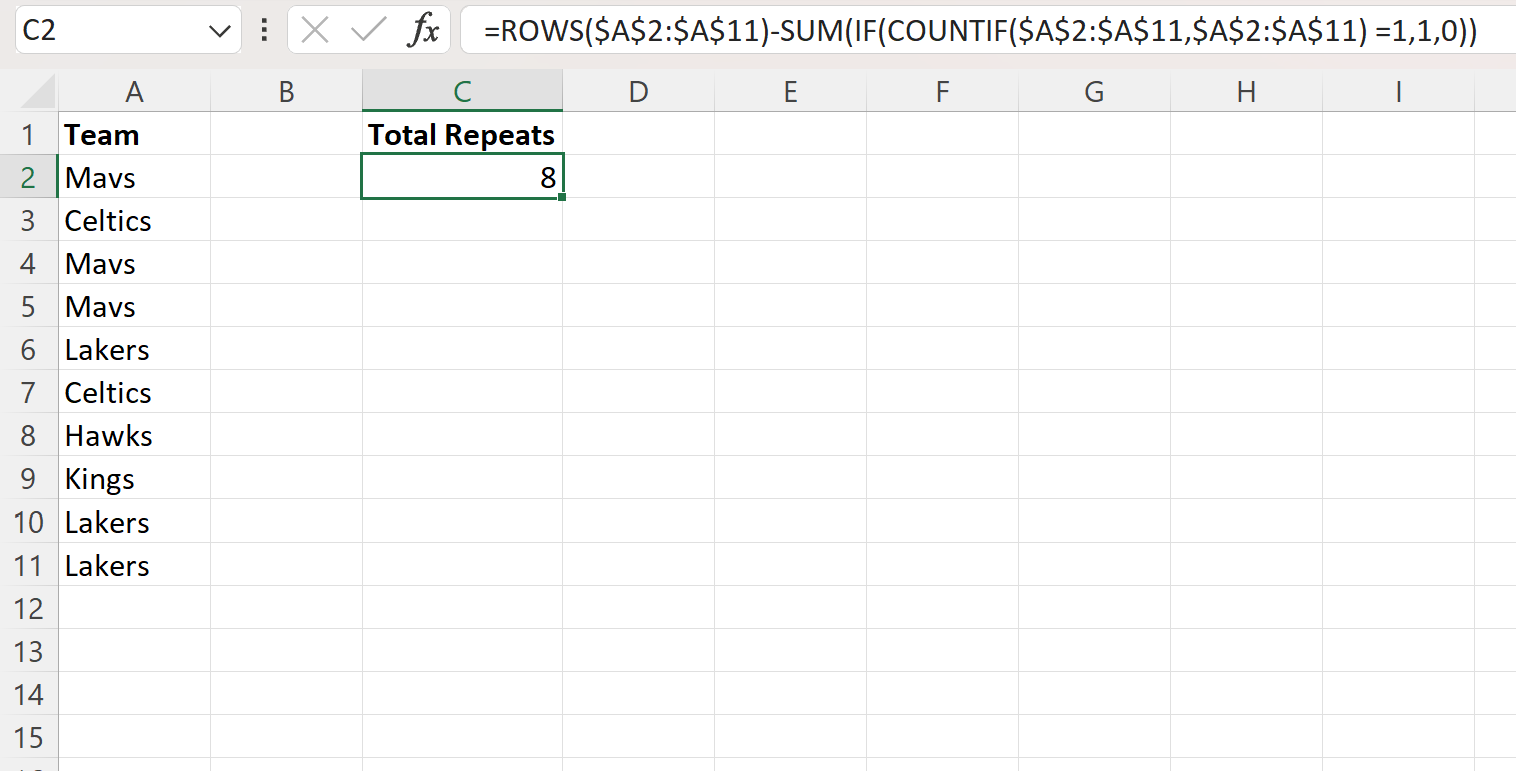Select column header A

[x=134, y=91]
